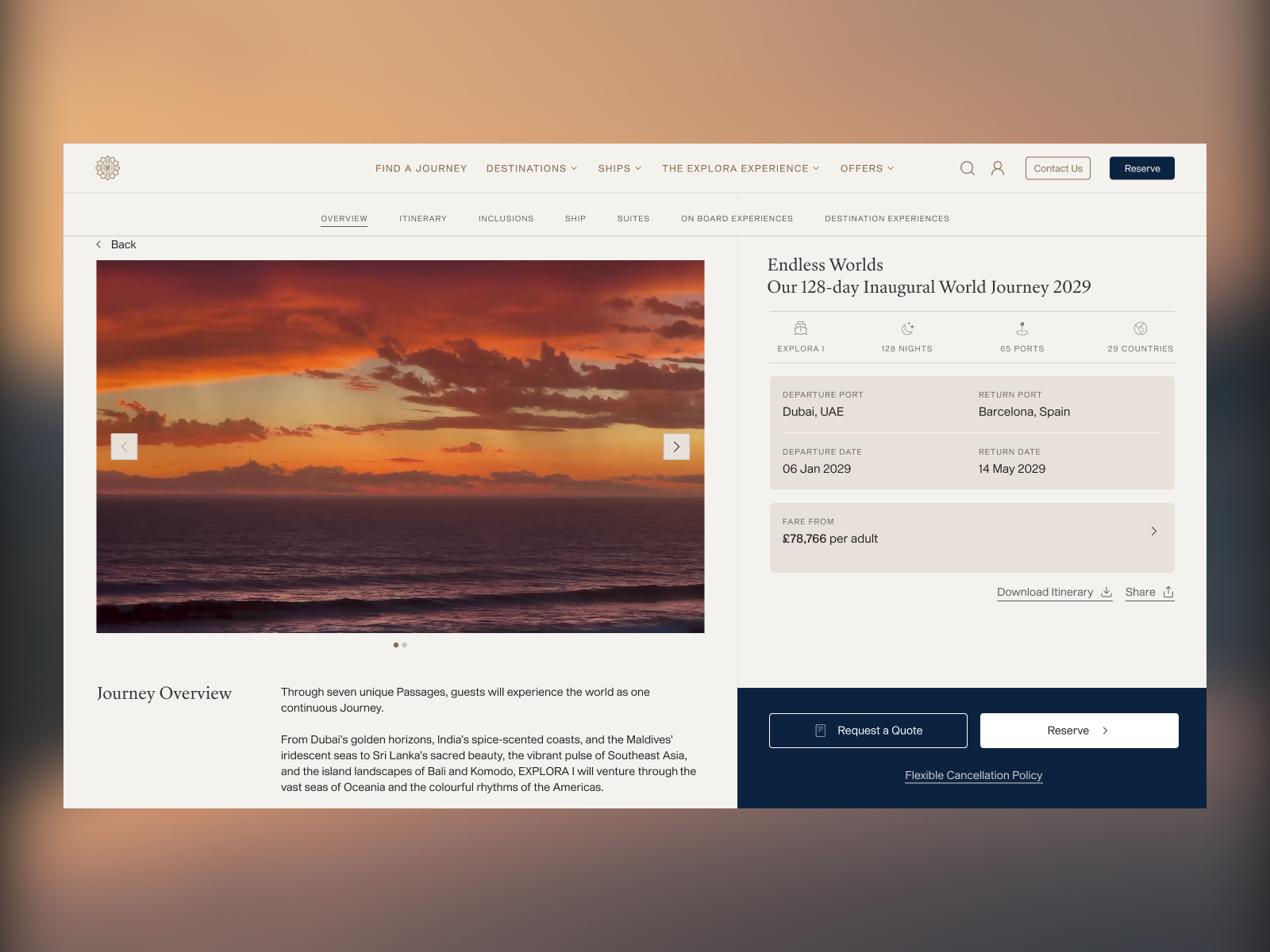Open the Flexible Cancellation Policy link
This screenshot has width=1270, height=952.
(x=973, y=775)
